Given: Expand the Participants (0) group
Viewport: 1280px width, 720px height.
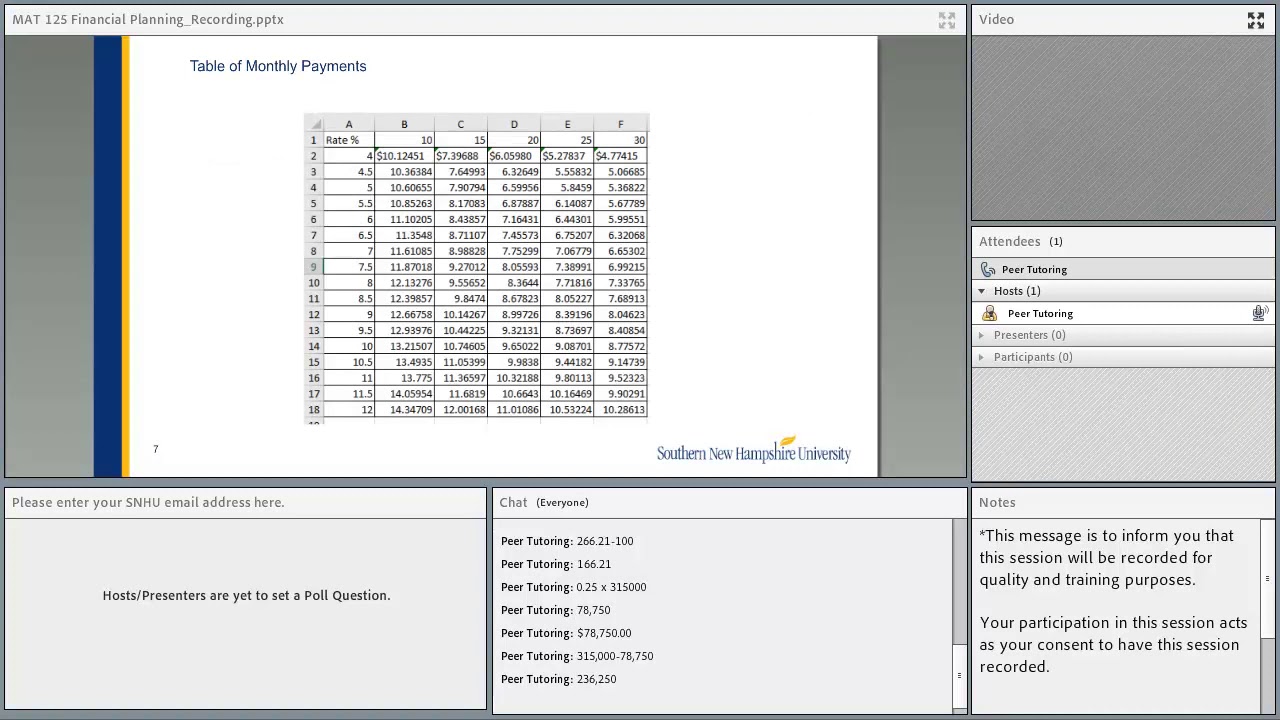Looking at the screenshot, I should [981, 357].
